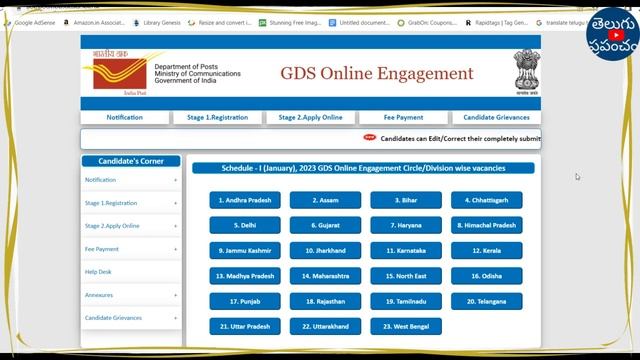Open the Fee Payment top tab
The width and height of the screenshot is (640, 360).
click(404, 118)
